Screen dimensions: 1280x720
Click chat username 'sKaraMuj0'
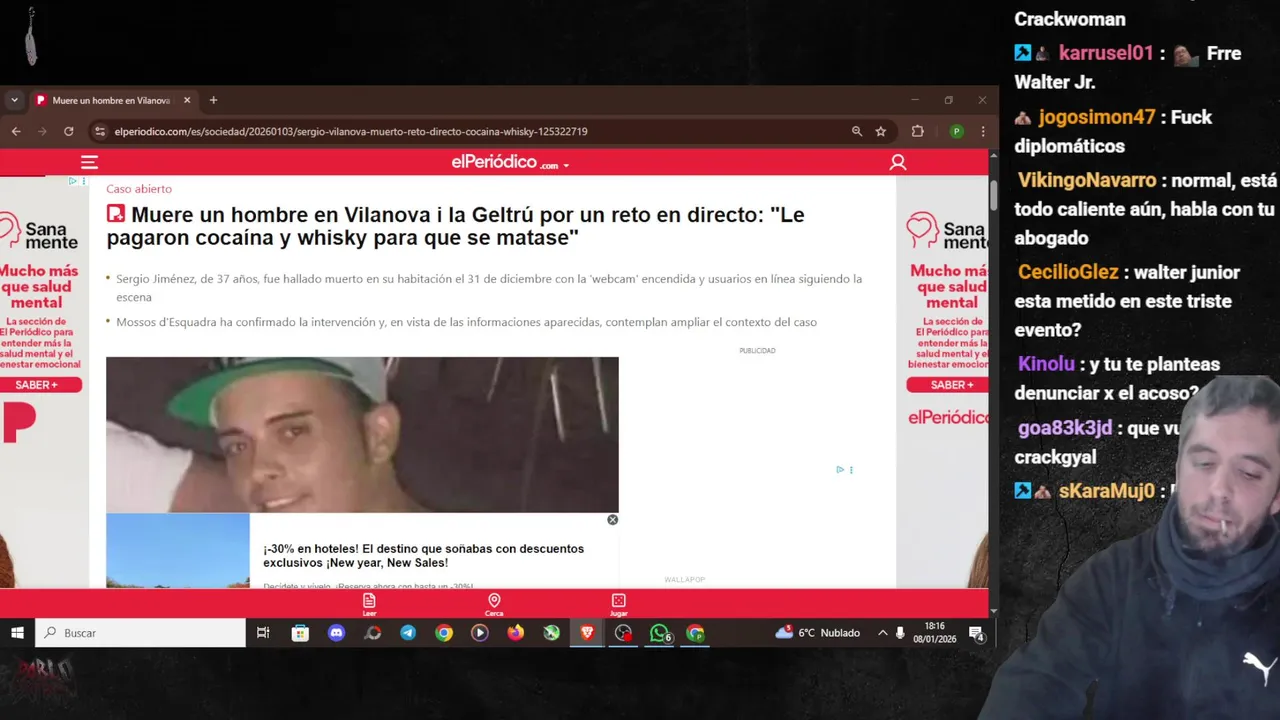[1107, 491]
